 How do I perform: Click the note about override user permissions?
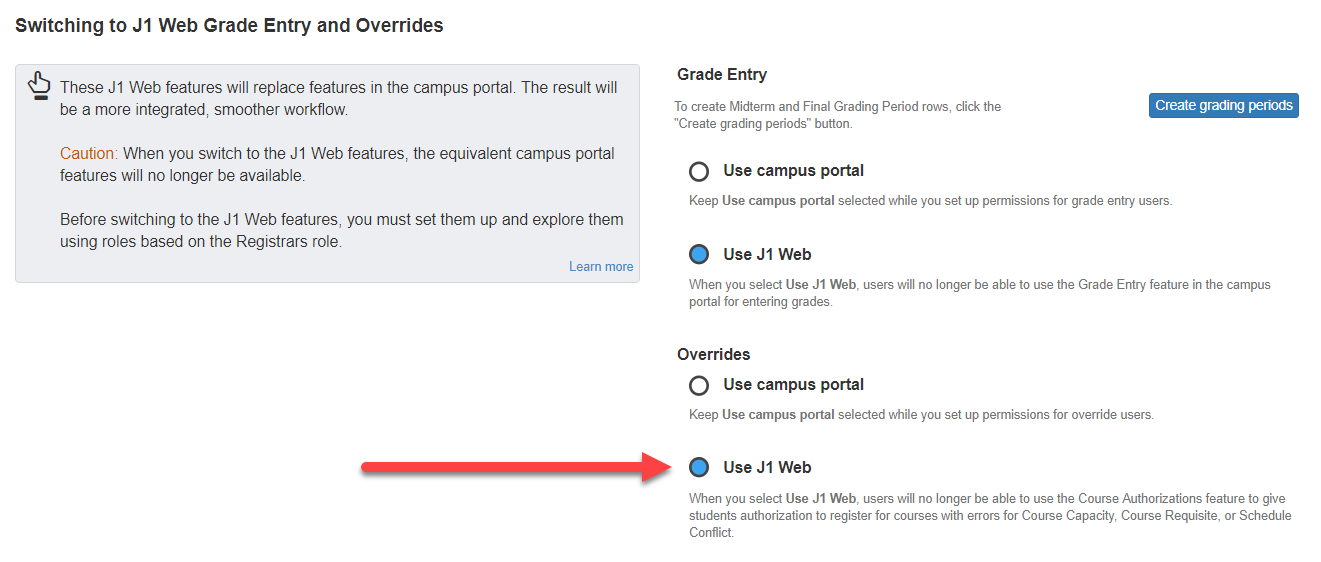click(921, 414)
